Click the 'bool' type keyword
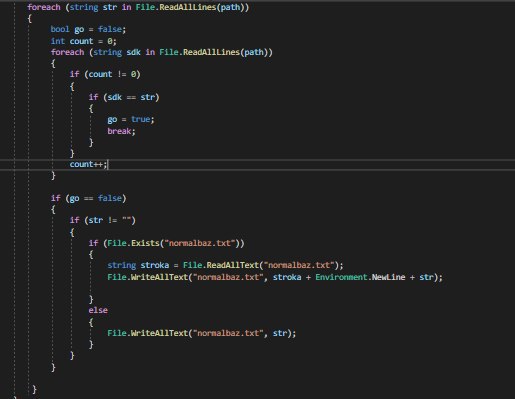Image resolution: width=515 pixels, height=399 pixels. (x=60, y=29)
